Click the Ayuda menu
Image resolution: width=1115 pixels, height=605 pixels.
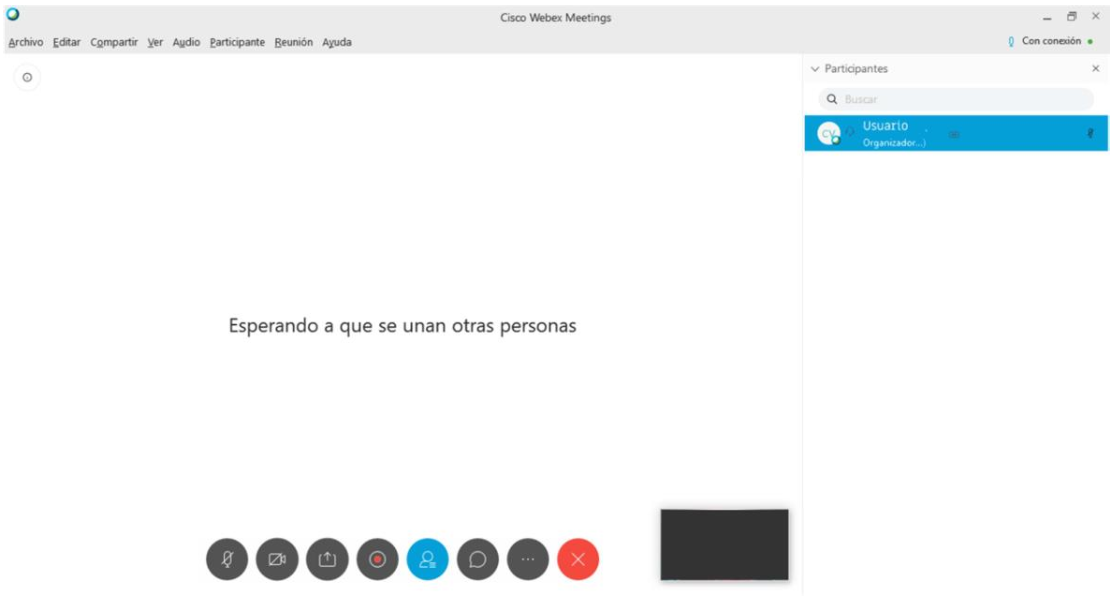pos(337,42)
